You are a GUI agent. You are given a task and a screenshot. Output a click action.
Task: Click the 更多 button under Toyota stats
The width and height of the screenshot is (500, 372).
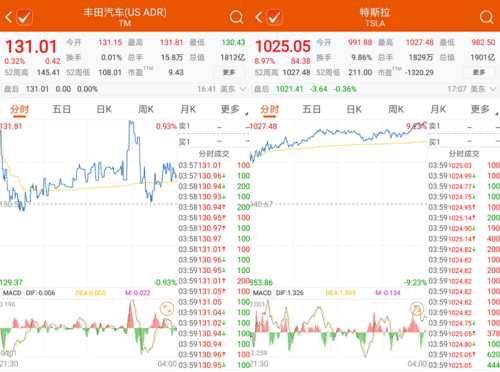point(229,72)
